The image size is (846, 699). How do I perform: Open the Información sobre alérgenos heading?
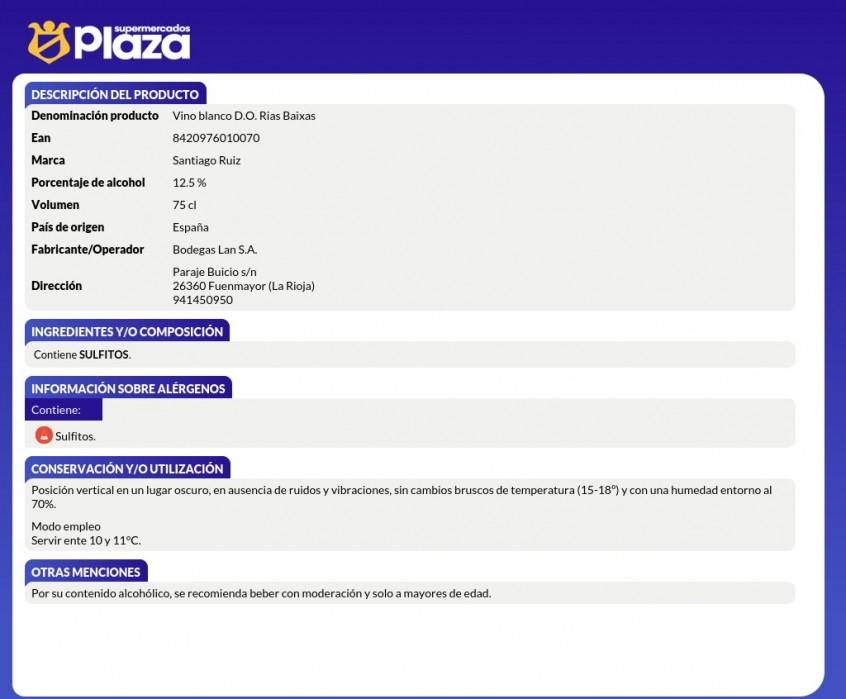pos(128,388)
